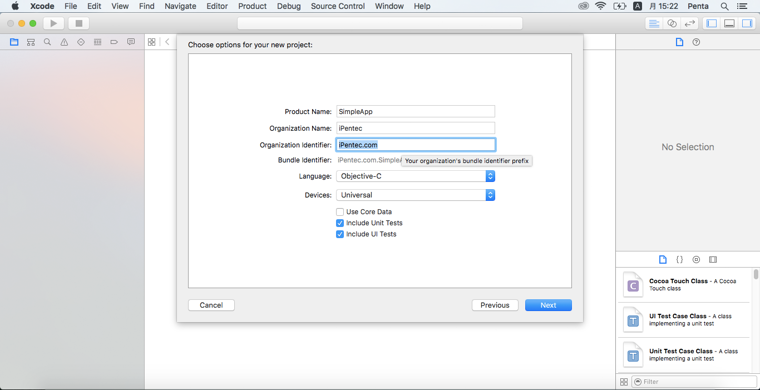Show the File Template library

663,260
